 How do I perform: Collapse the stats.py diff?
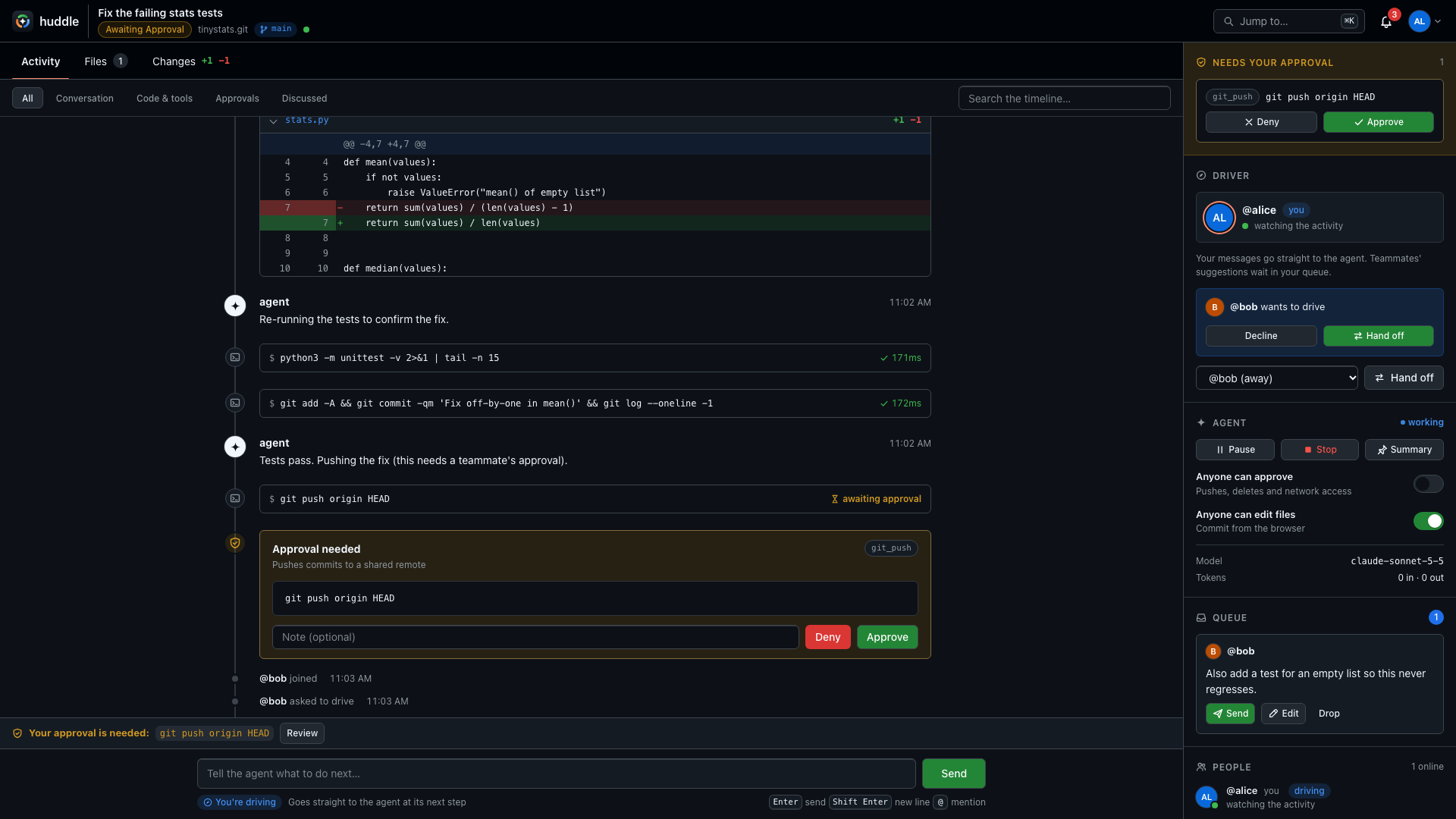point(273,121)
